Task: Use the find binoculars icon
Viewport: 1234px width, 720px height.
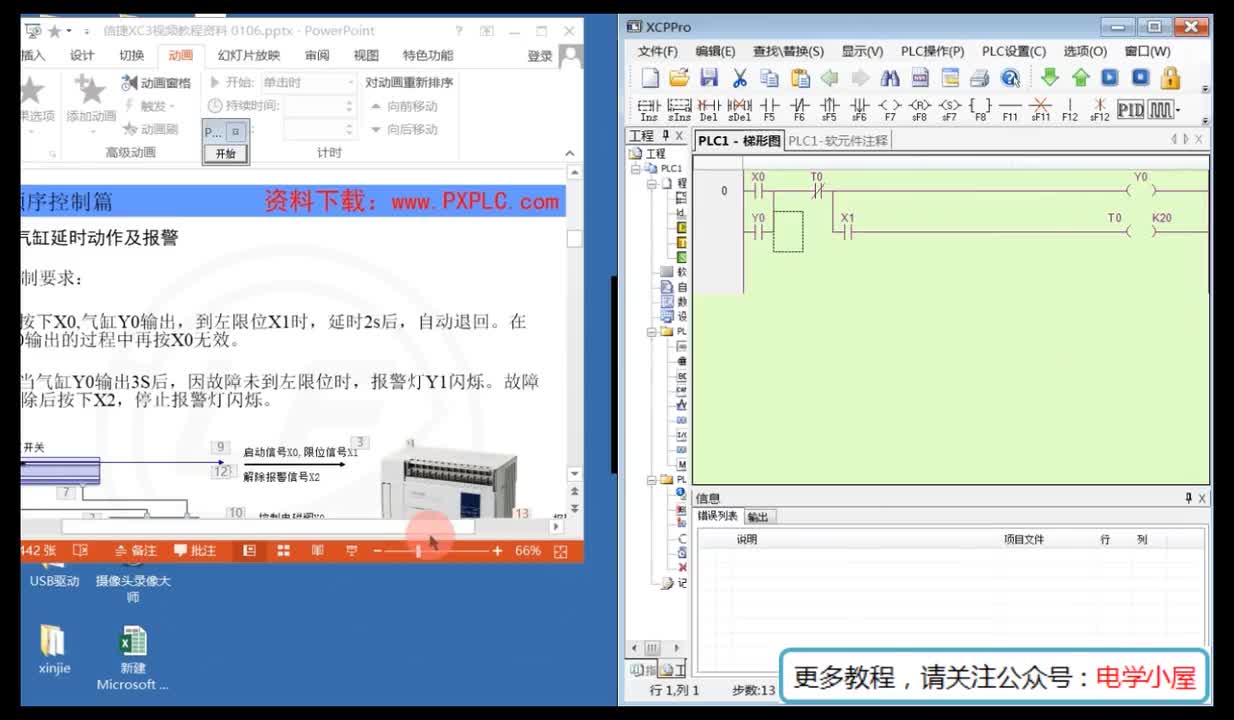Action: [890, 78]
